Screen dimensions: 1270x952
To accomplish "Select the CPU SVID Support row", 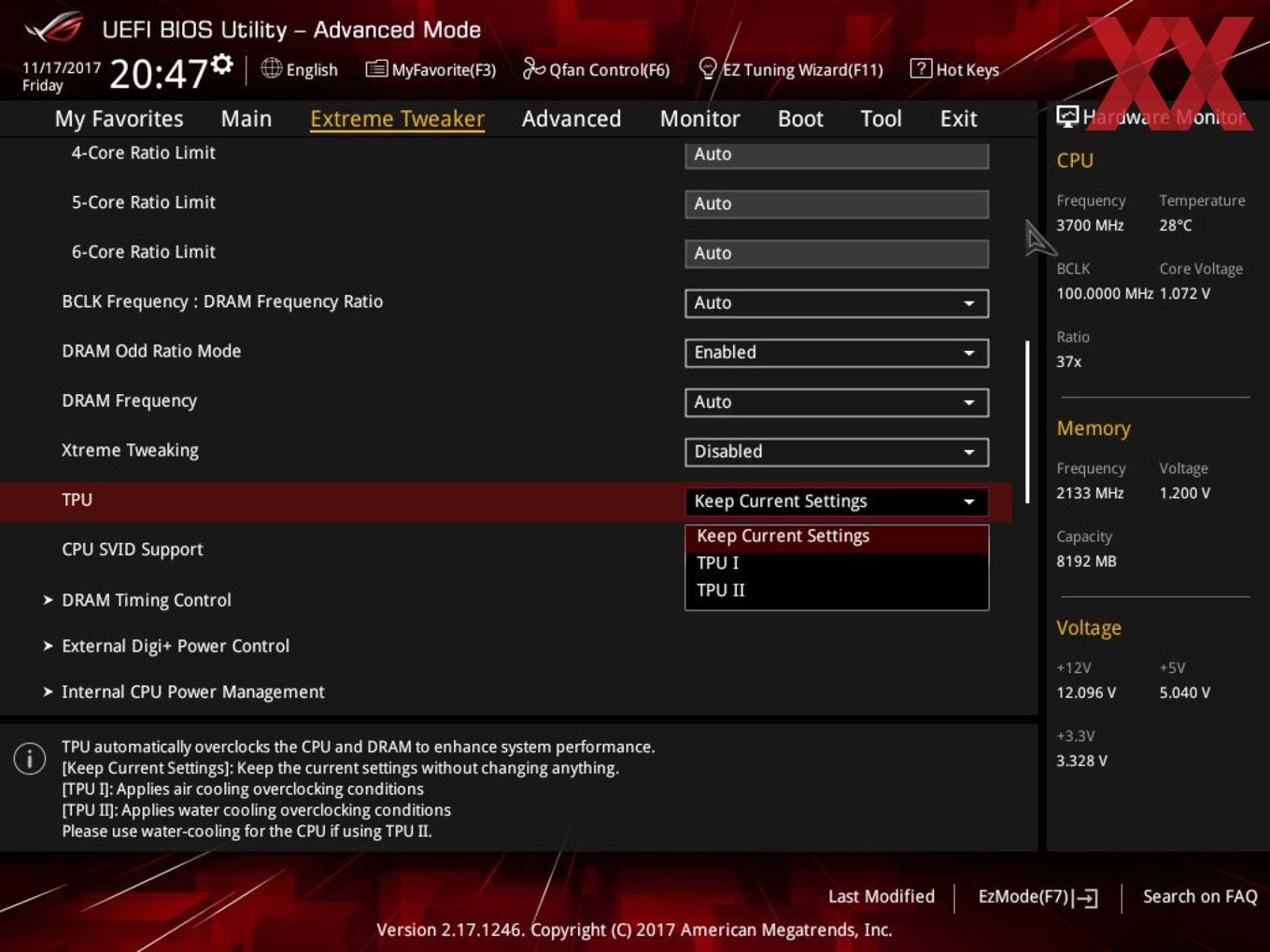I will tap(504, 550).
